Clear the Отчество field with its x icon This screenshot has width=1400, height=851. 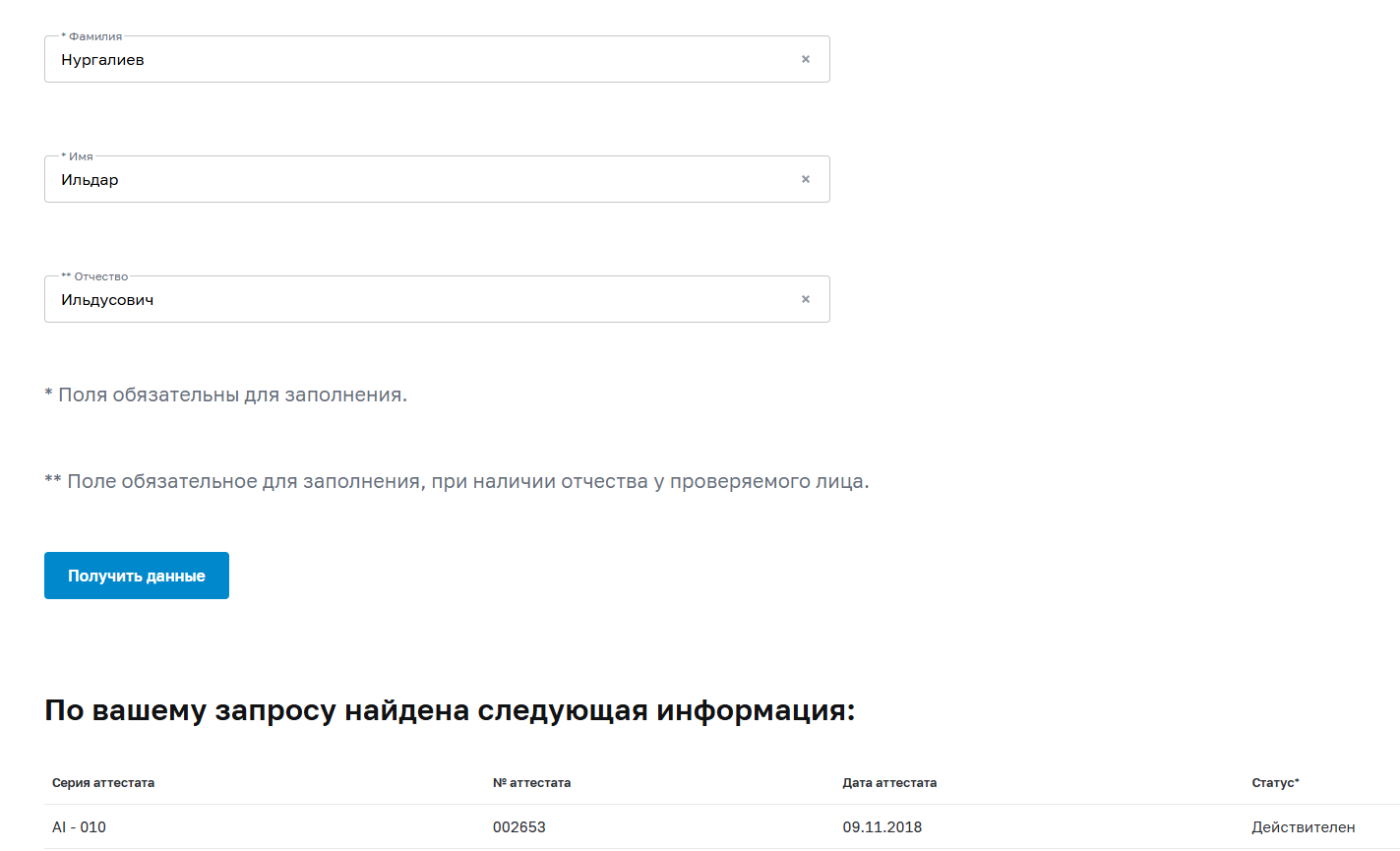point(806,299)
